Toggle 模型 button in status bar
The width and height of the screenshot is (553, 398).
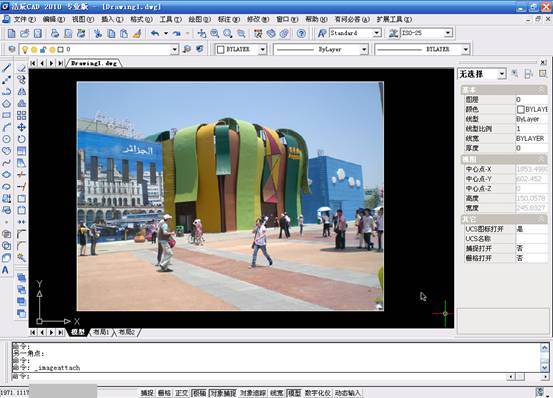294,393
